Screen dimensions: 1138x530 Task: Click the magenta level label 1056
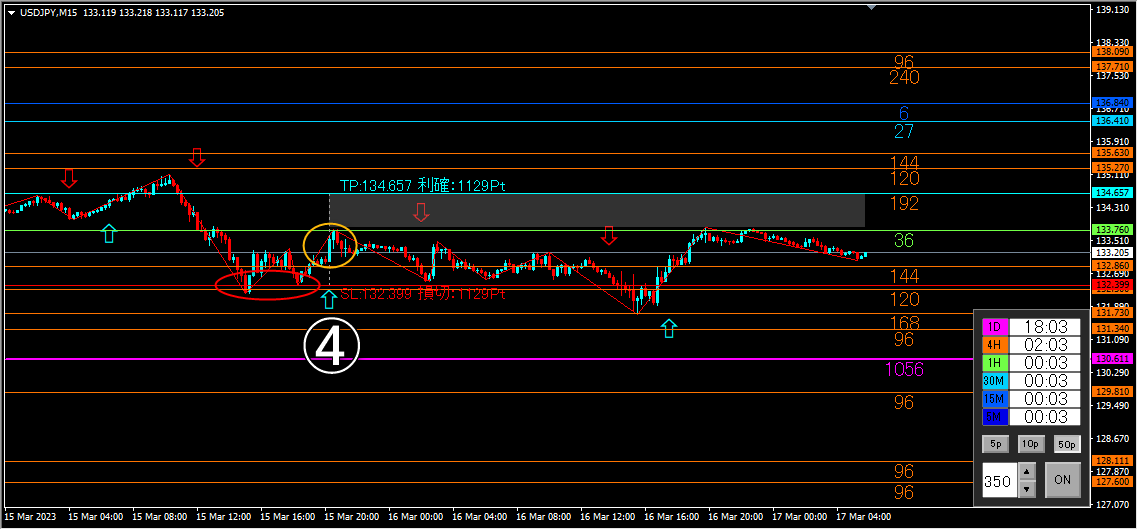(904, 370)
